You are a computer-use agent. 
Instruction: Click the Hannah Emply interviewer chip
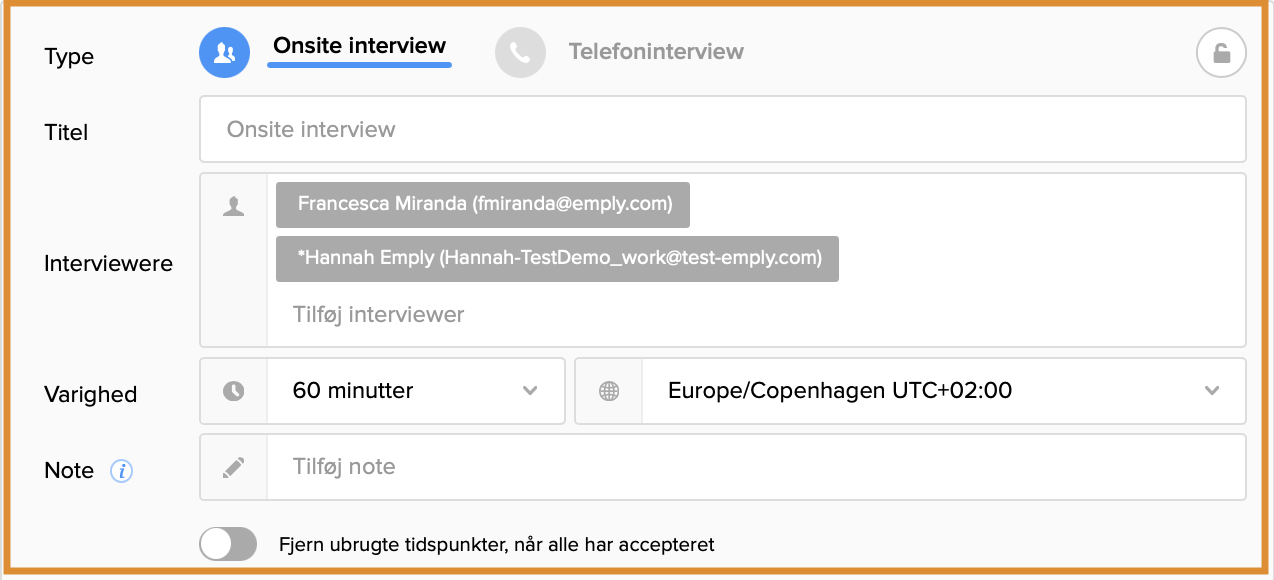557,259
